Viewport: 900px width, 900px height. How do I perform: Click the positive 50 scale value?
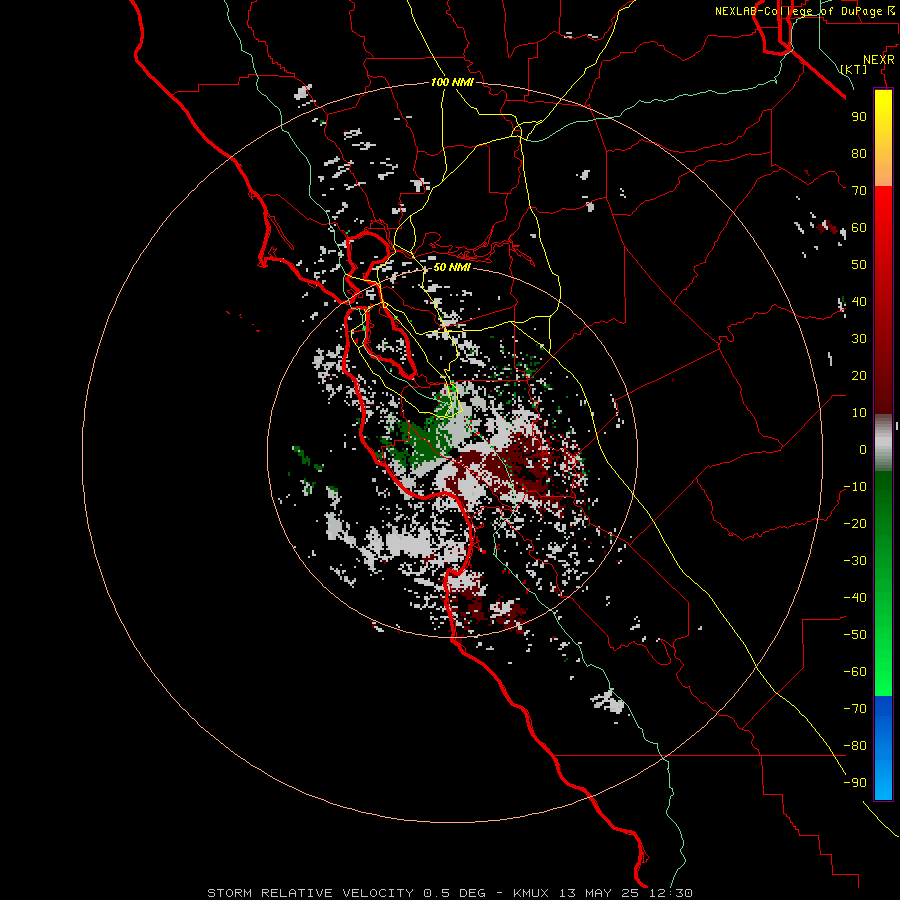pyautogui.click(x=859, y=265)
